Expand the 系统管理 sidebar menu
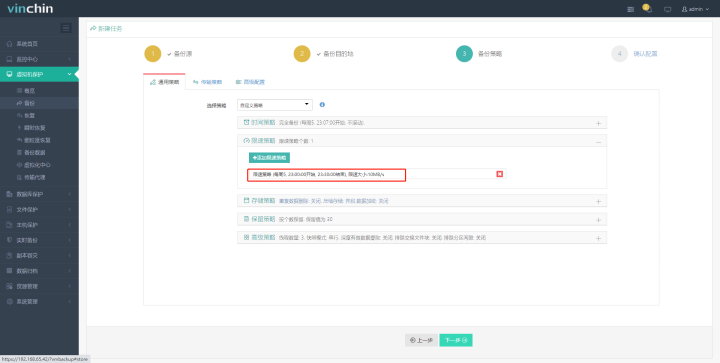Screen dimensions: 720x363 39,302
